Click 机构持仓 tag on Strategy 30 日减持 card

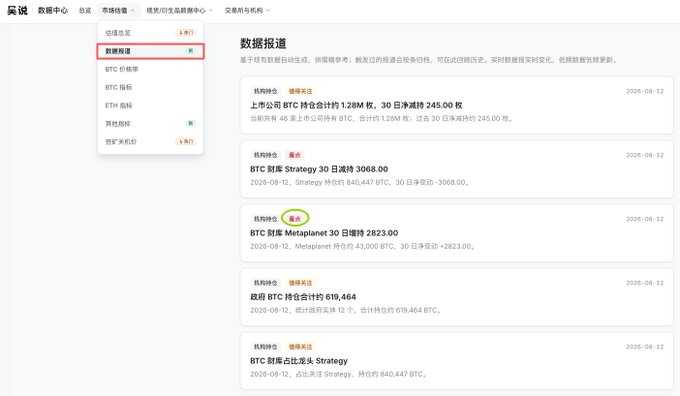coord(265,155)
